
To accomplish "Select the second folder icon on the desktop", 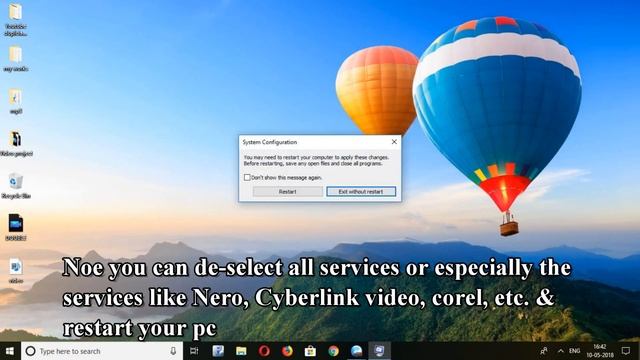I will coord(16,59).
